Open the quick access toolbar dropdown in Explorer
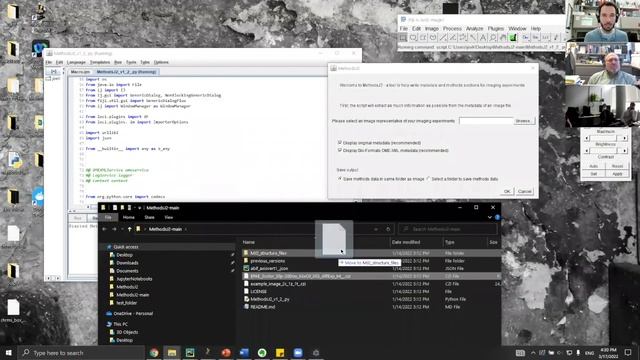Image resolution: width=640 pixels, height=360 pixels. coord(139,208)
